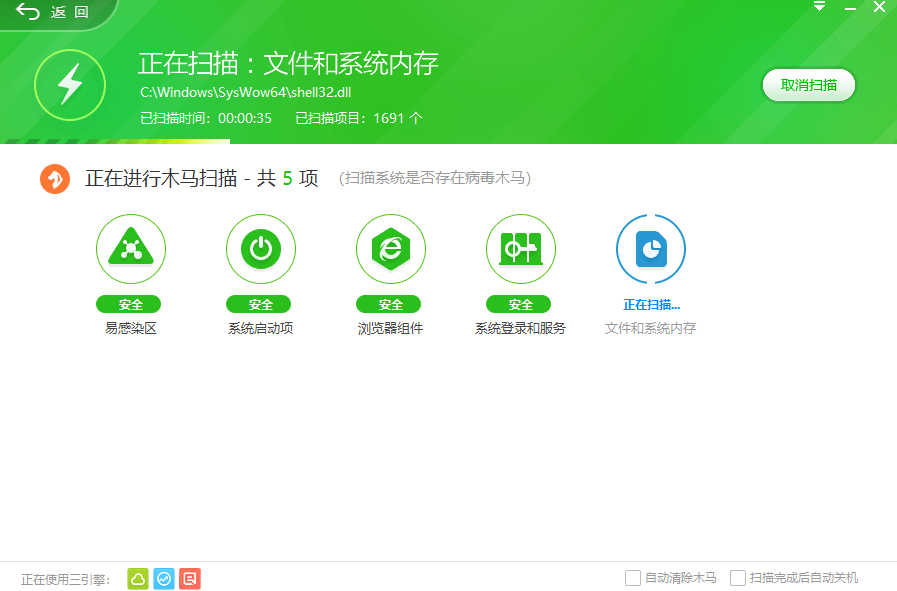Click the 安全 badge under 易感染区

coord(129,304)
